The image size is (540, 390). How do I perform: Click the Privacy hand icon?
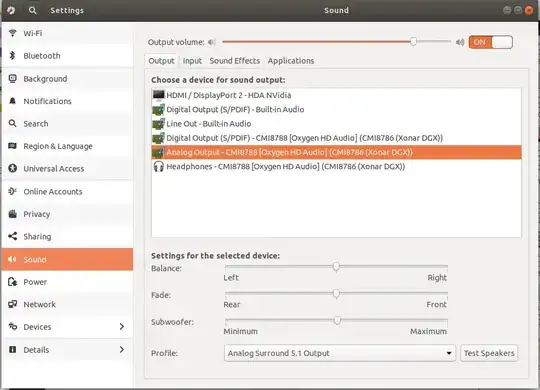click(x=13, y=214)
